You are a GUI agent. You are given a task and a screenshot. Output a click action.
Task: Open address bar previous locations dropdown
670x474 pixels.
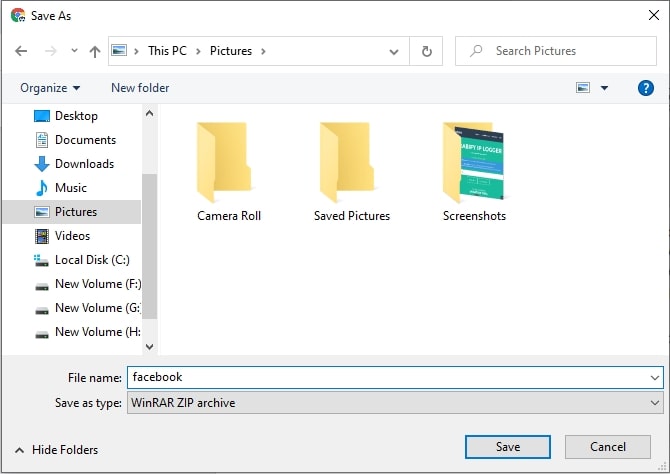(394, 52)
